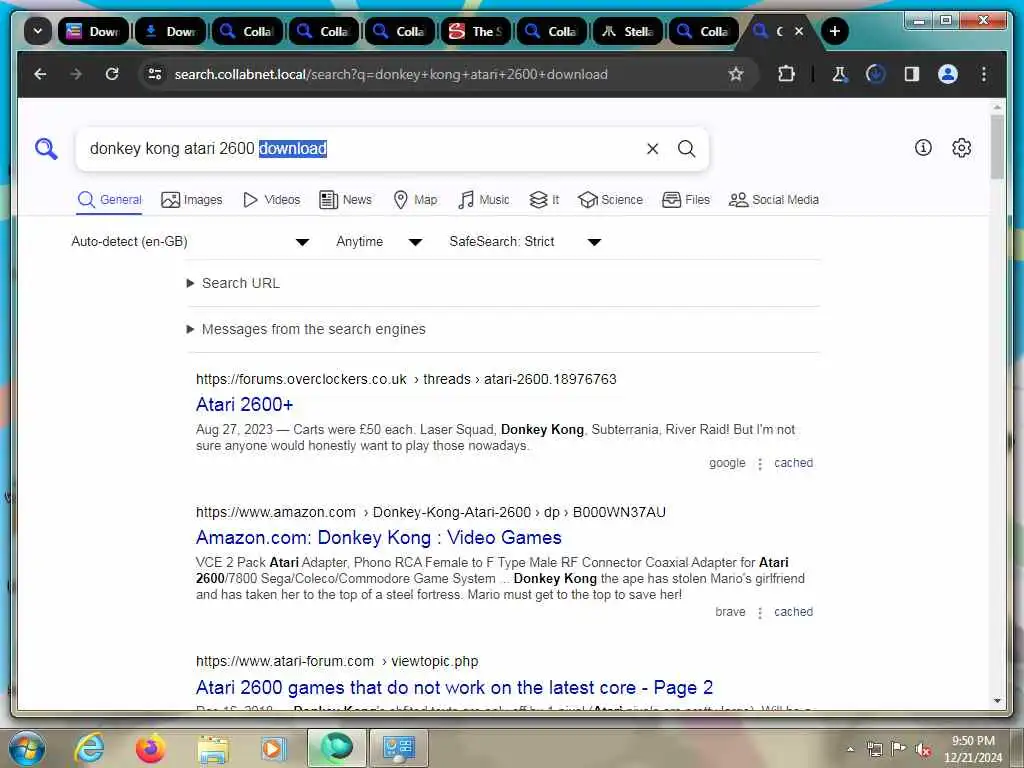This screenshot has height=768, width=1024.
Task: Click the browser forward arrow
Action: (76, 74)
